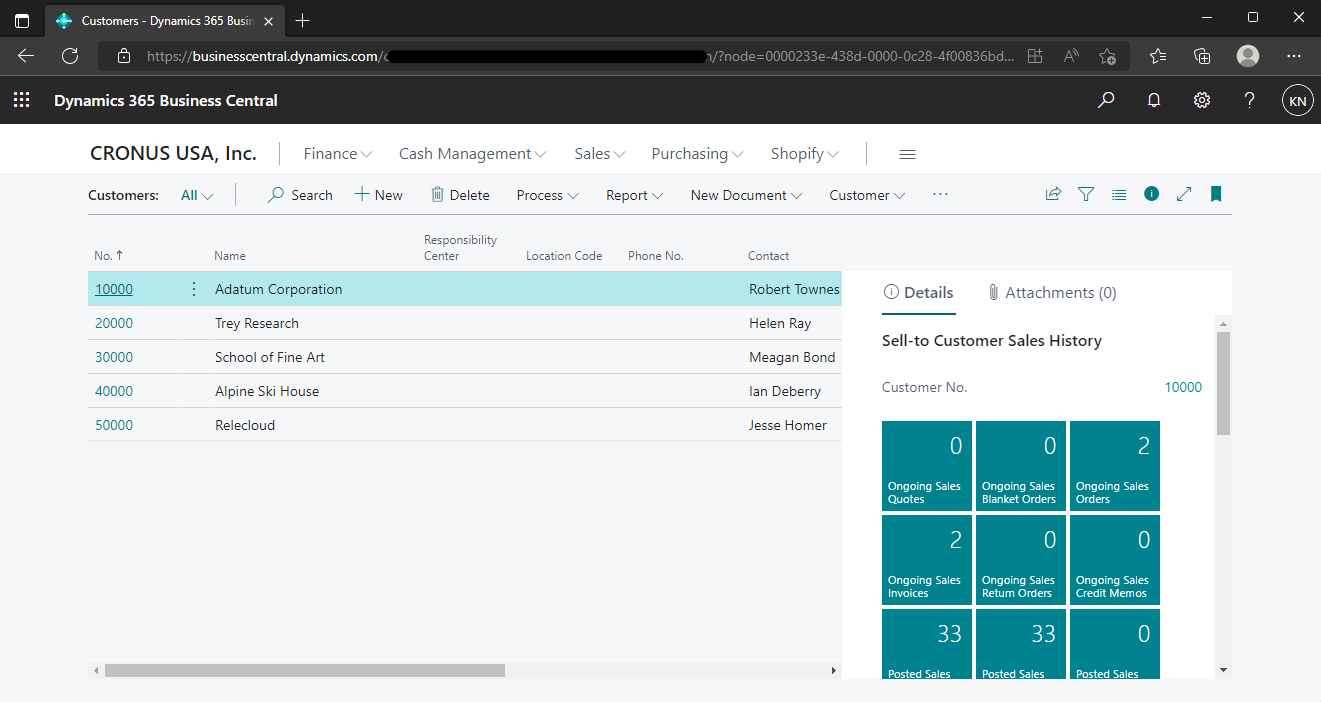Expand the Process dropdown
Viewport: 1321px width, 702px height.
548,195
